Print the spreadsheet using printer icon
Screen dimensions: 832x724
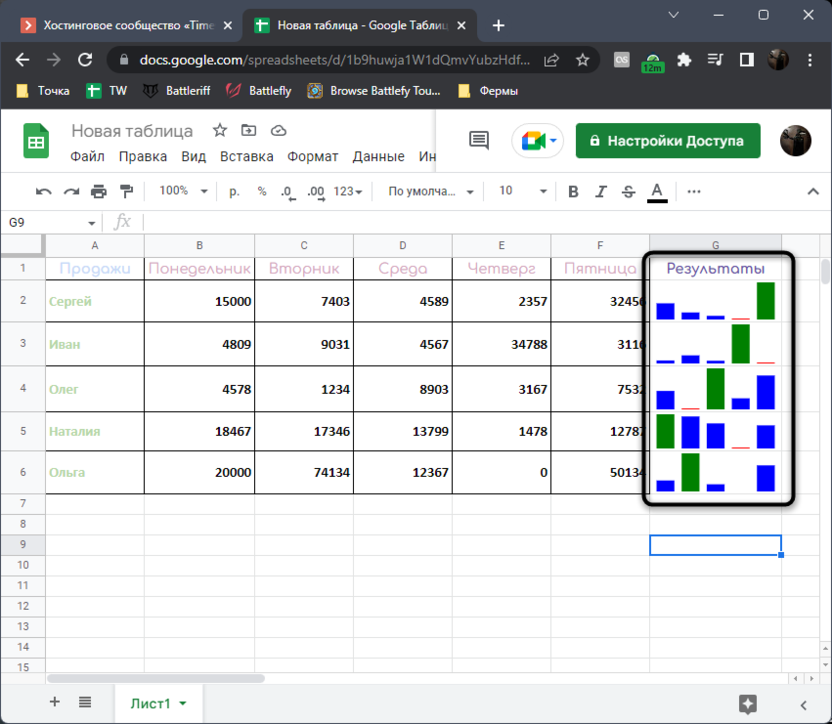tap(98, 191)
